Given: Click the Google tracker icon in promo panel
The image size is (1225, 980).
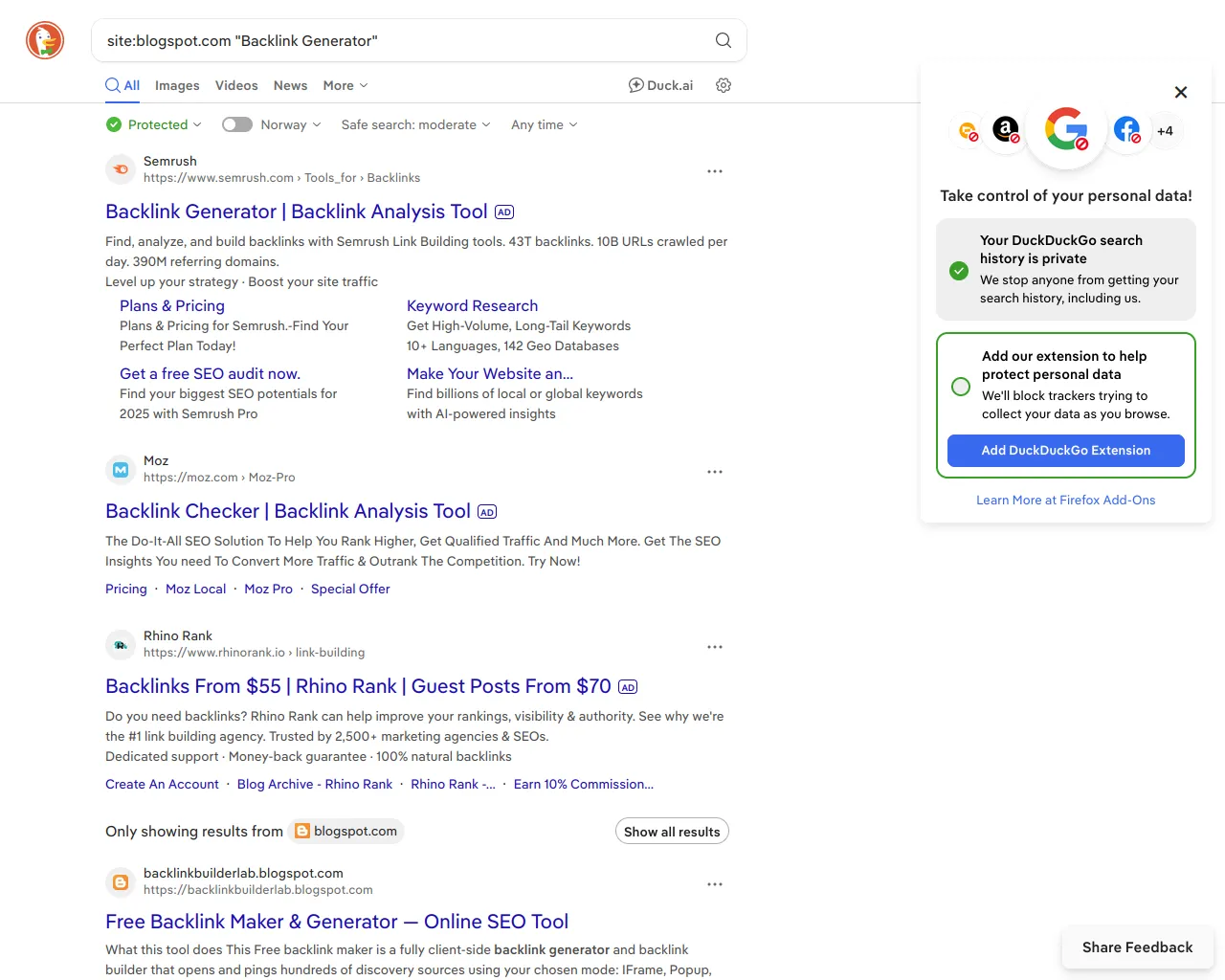Looking at the screenshot, I should coord(1066,128).
